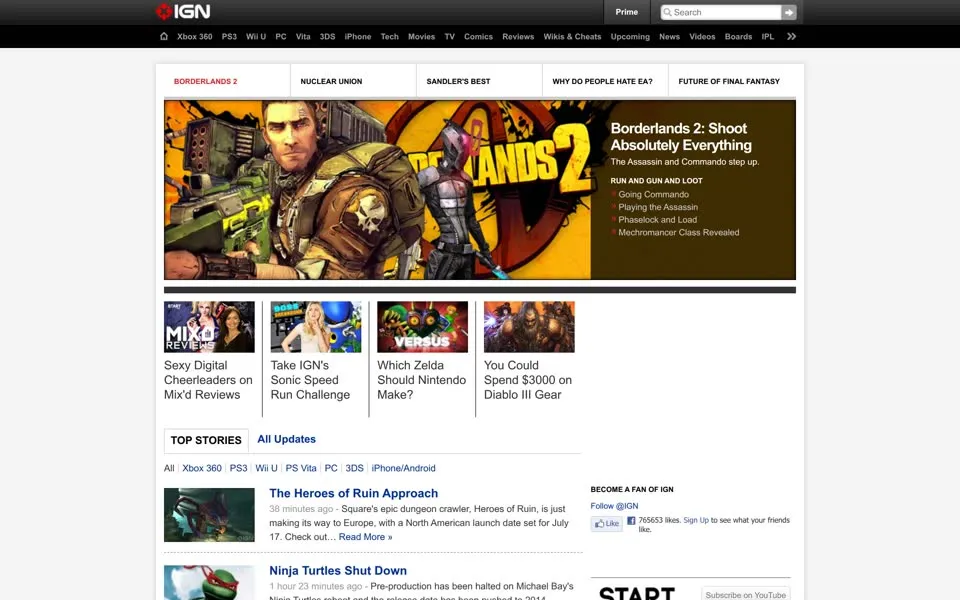
Task: Open Vita nav section
Action: [303, 37]
